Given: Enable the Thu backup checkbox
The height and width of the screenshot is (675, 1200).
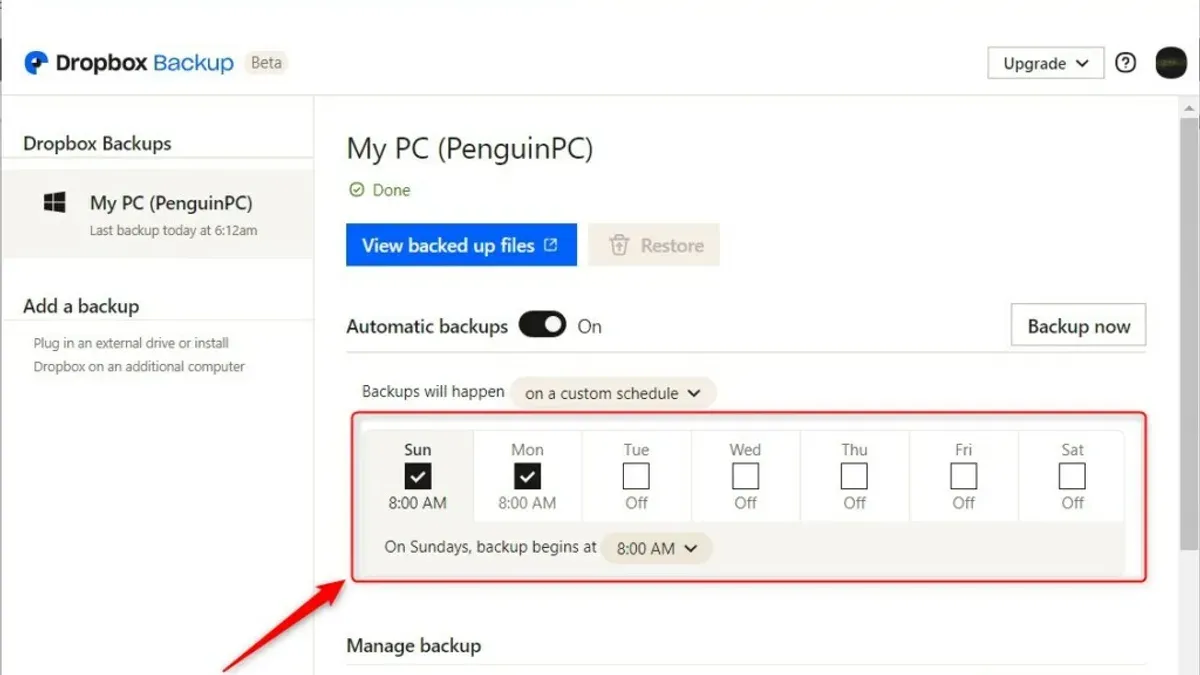Looking at the screenshot, I should (x=854, y=476).
